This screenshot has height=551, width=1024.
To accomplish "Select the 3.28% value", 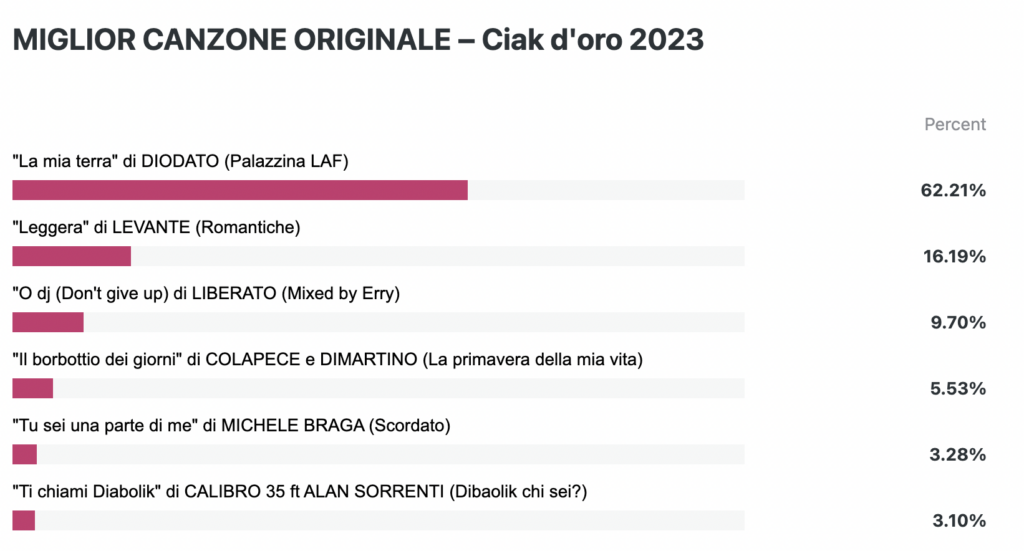I will coord(958,454).
